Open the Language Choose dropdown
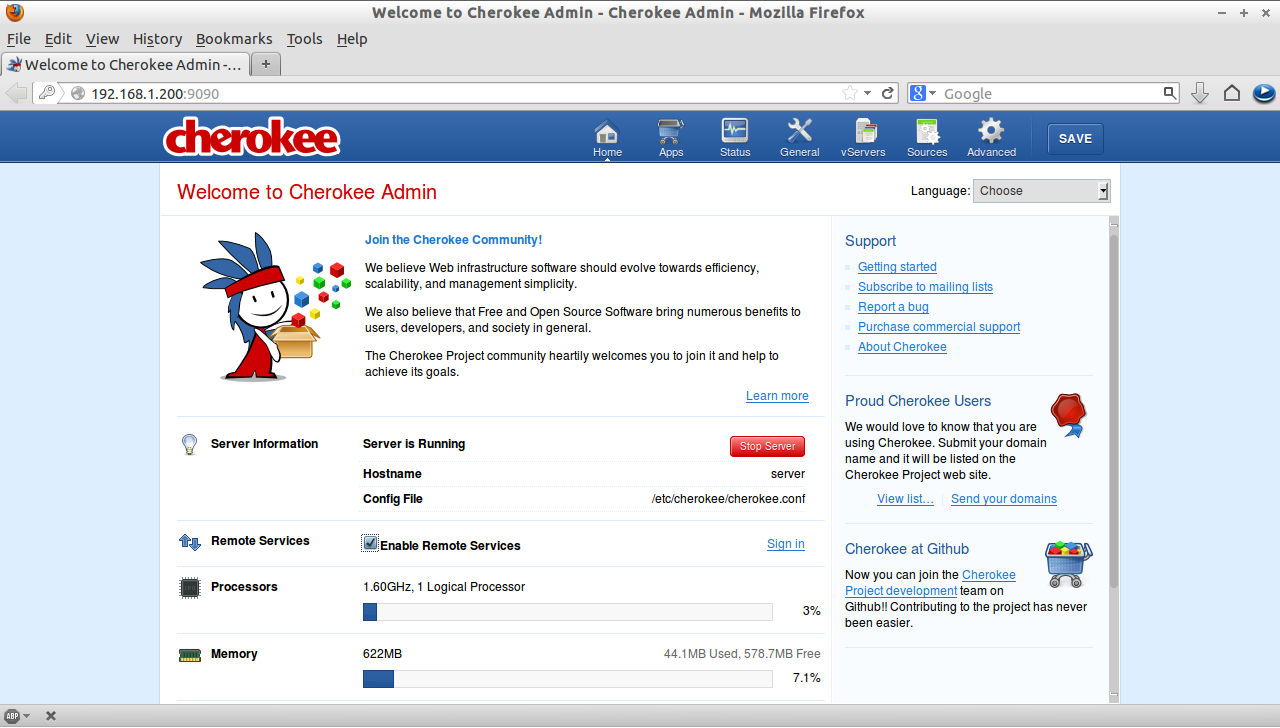 (1041, 191)
